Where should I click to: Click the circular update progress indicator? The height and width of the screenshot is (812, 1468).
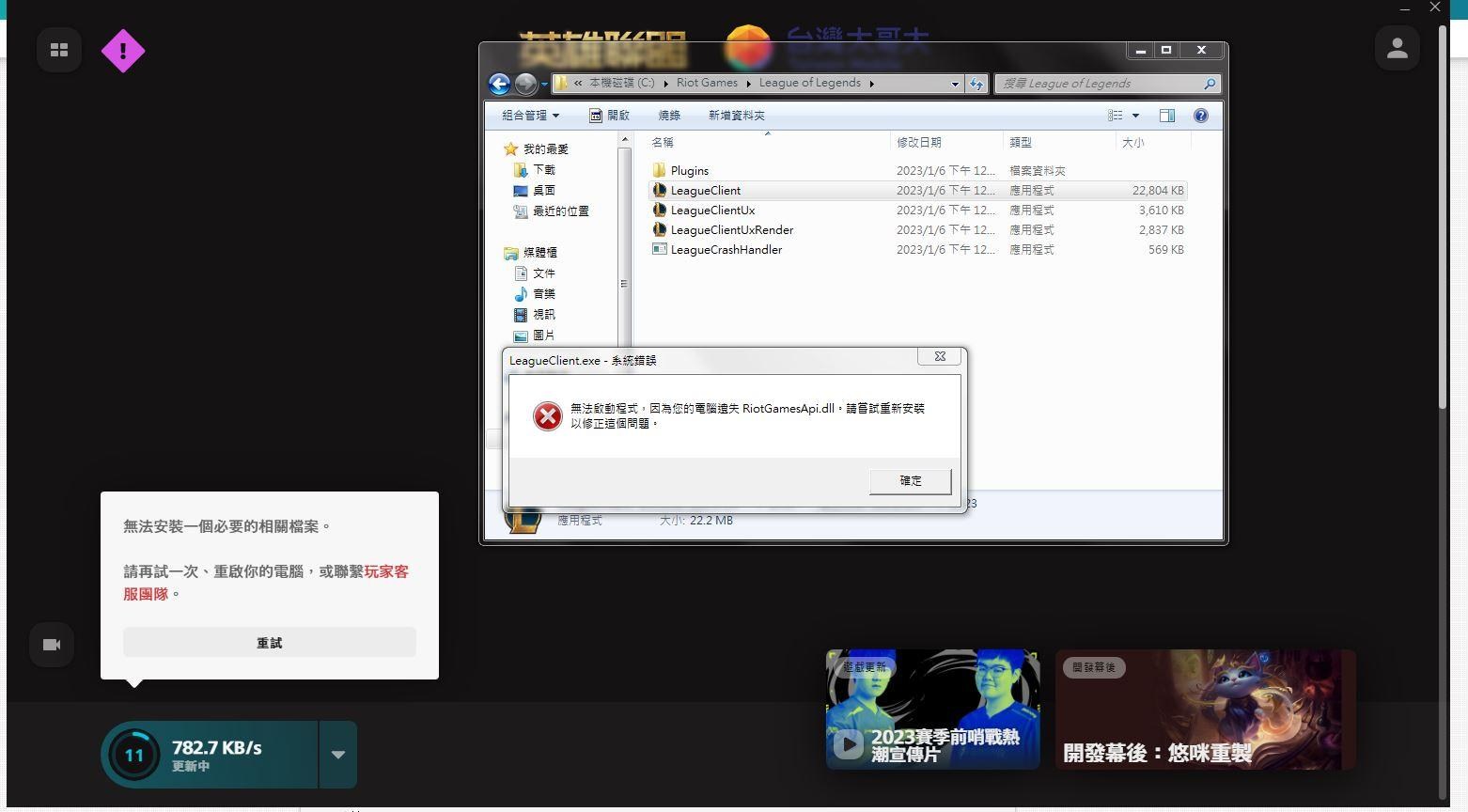coord(134,755)
